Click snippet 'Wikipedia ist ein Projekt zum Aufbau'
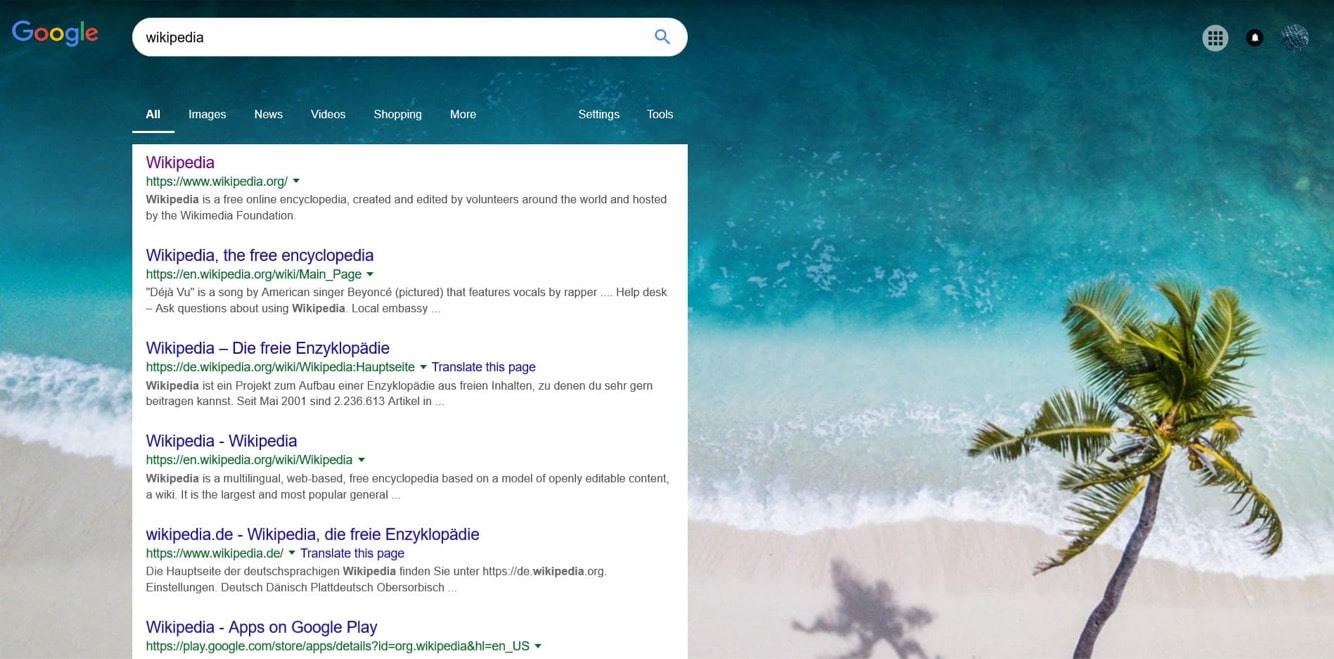 click(399, 393)
